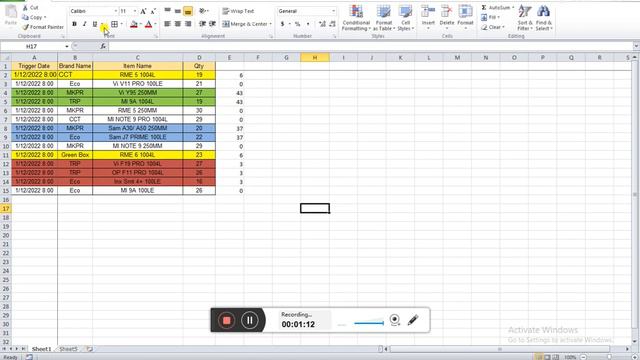Open the Orientation text rotation menu
The height and width of the screenshot is (360, 640).
(x=204, y=11)
